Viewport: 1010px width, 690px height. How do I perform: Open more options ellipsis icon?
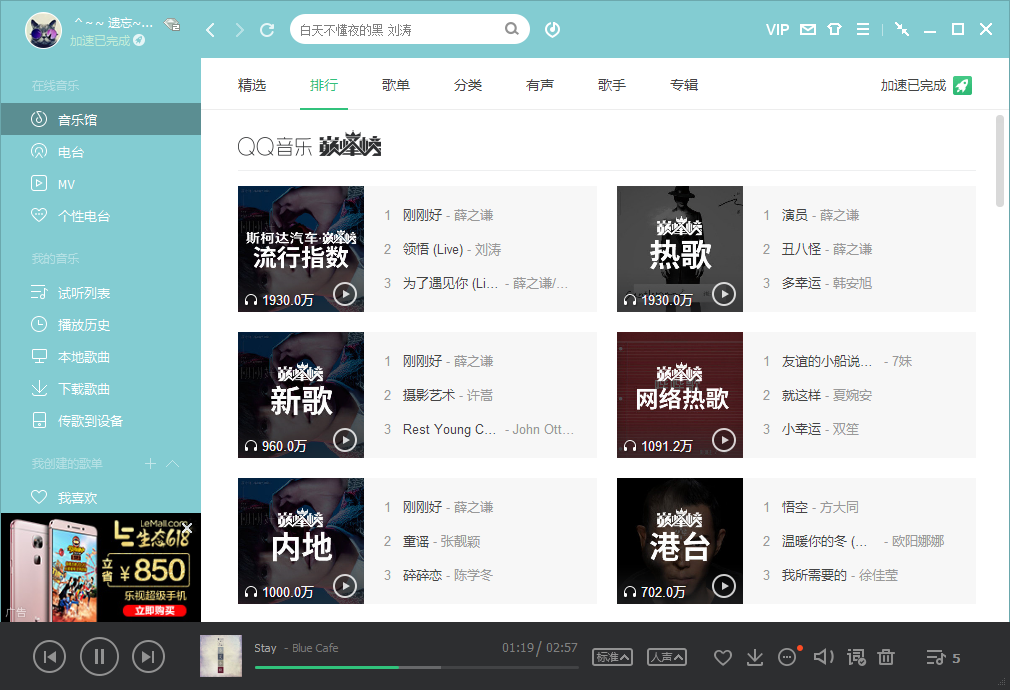787,657
